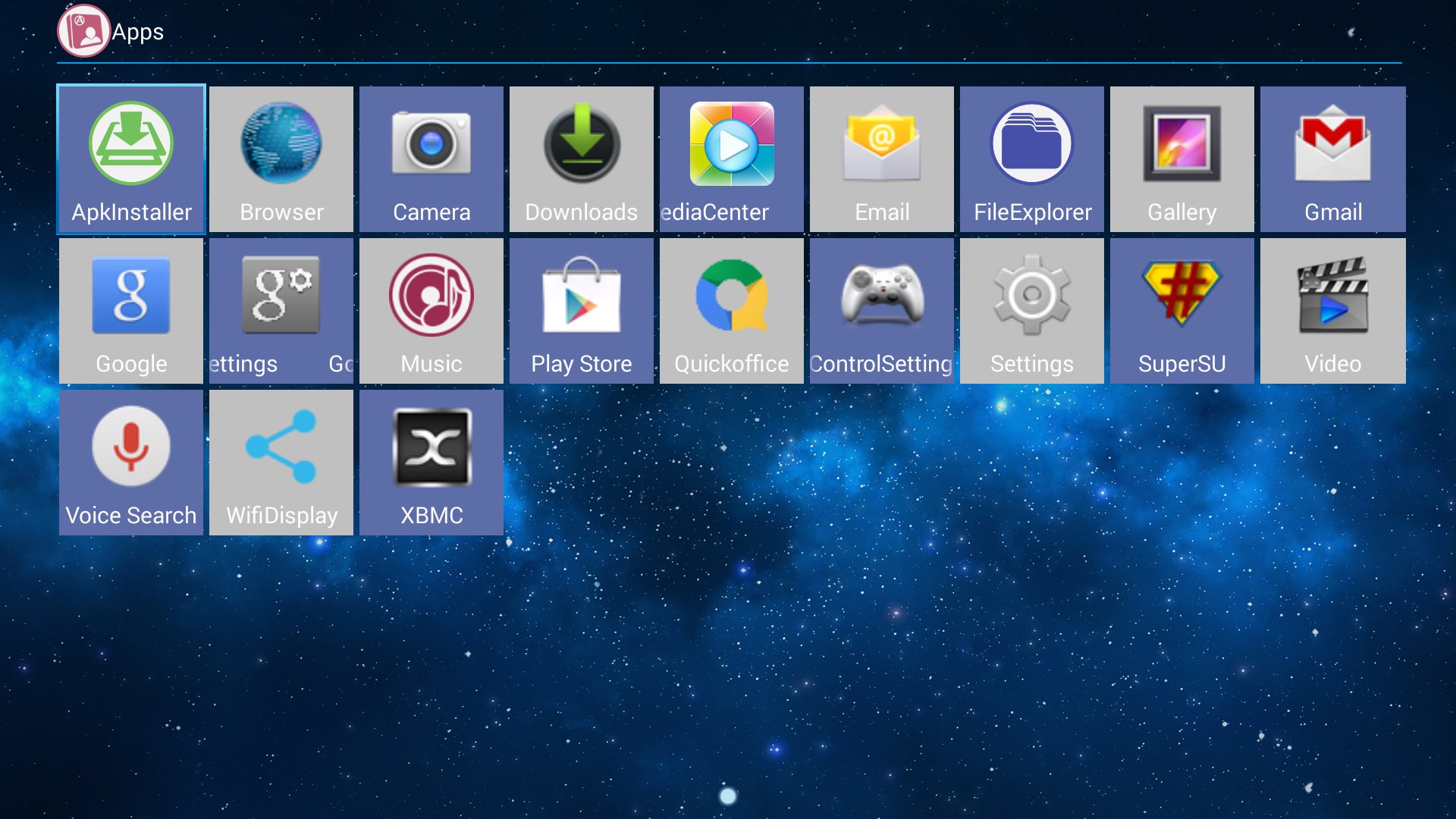Start the Voice Search app
Screen dimensions: 1456x819
pos(131,463)
